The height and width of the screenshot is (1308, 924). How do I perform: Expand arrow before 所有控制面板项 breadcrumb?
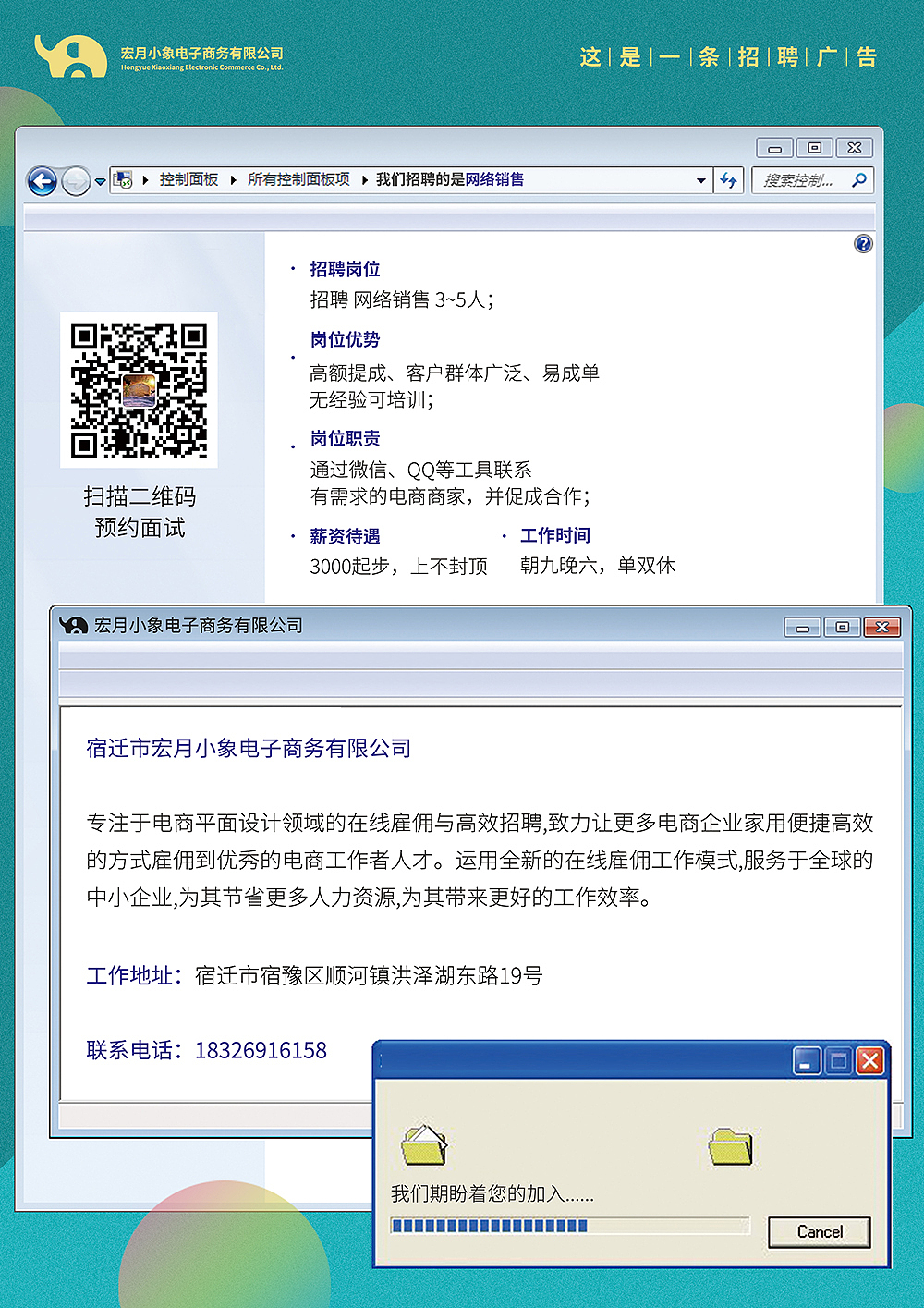click(x=233, y=180)
